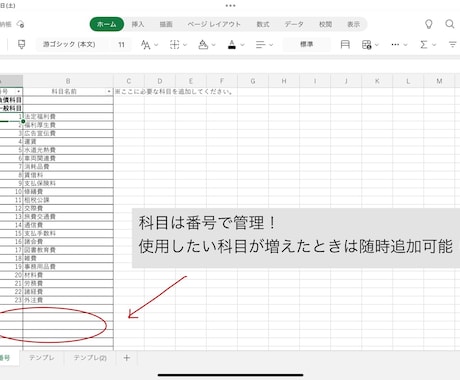
Task: Tap the fill color bucket icon
Action: [x=203, y=45]
